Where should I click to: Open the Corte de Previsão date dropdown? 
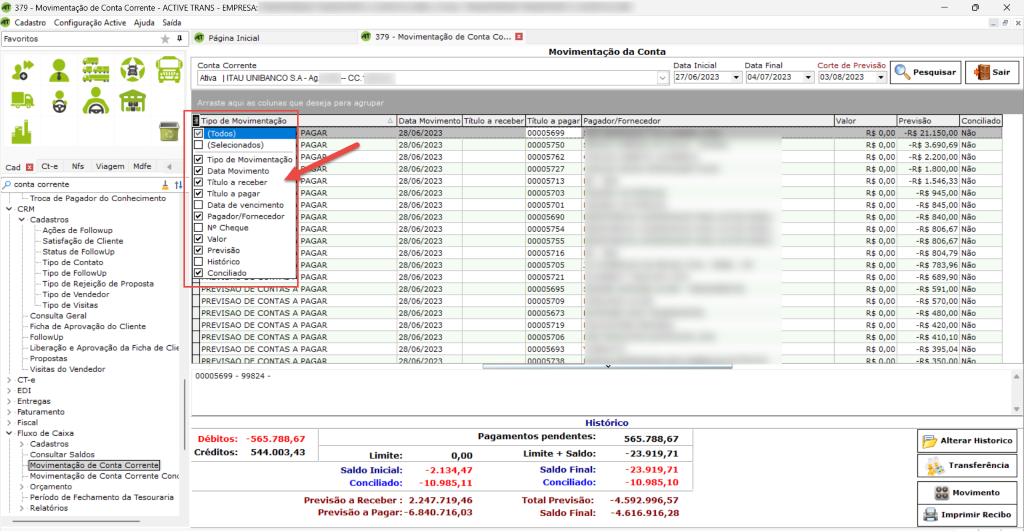[x=880, y=77]
